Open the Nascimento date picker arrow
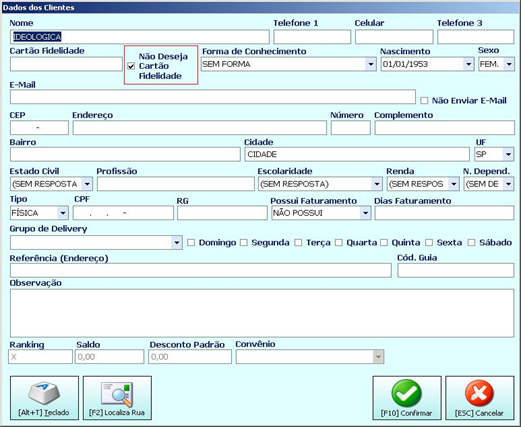521x427 pixels. pos(468,64)
